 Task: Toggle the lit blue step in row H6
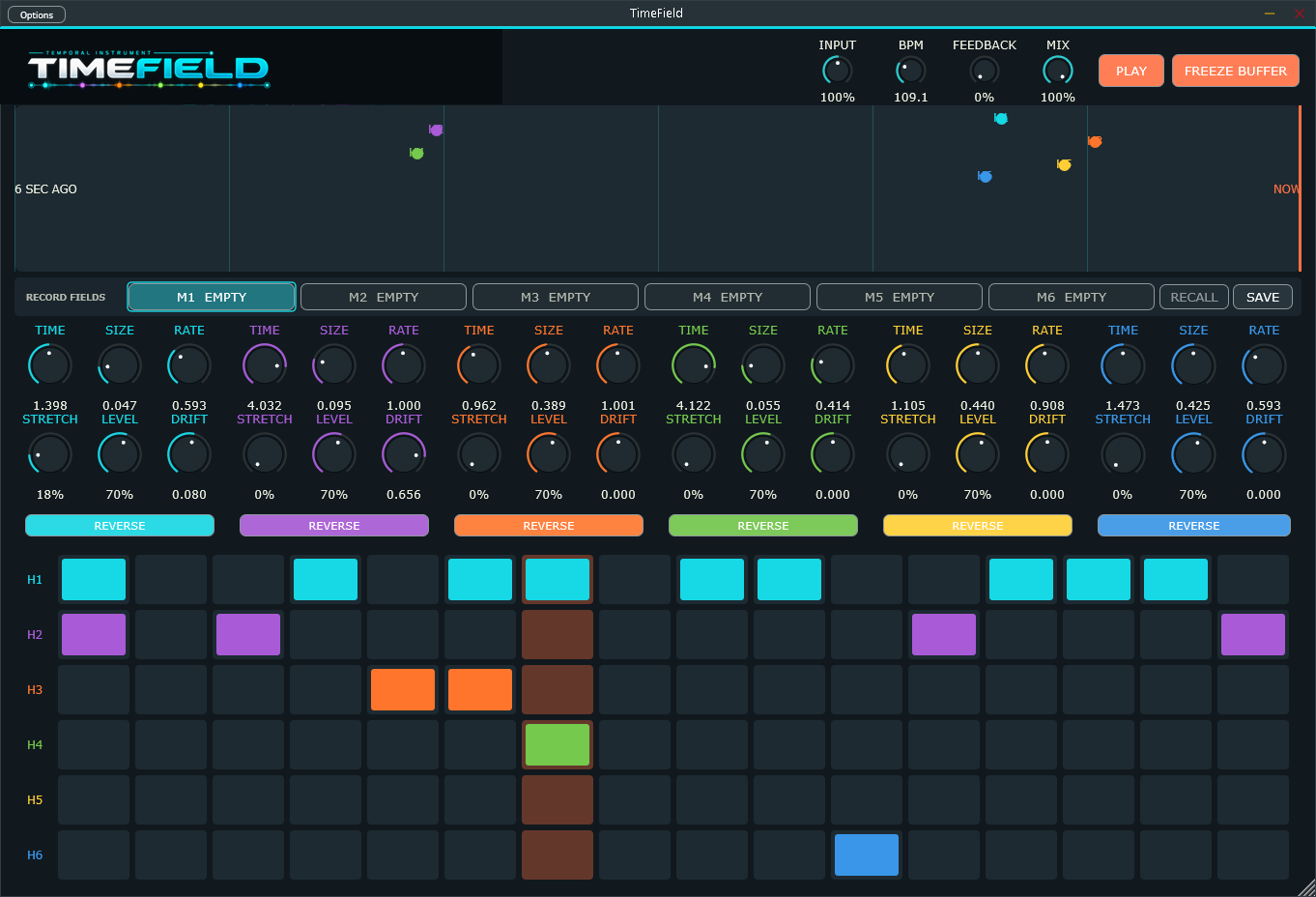coord(867,854)
